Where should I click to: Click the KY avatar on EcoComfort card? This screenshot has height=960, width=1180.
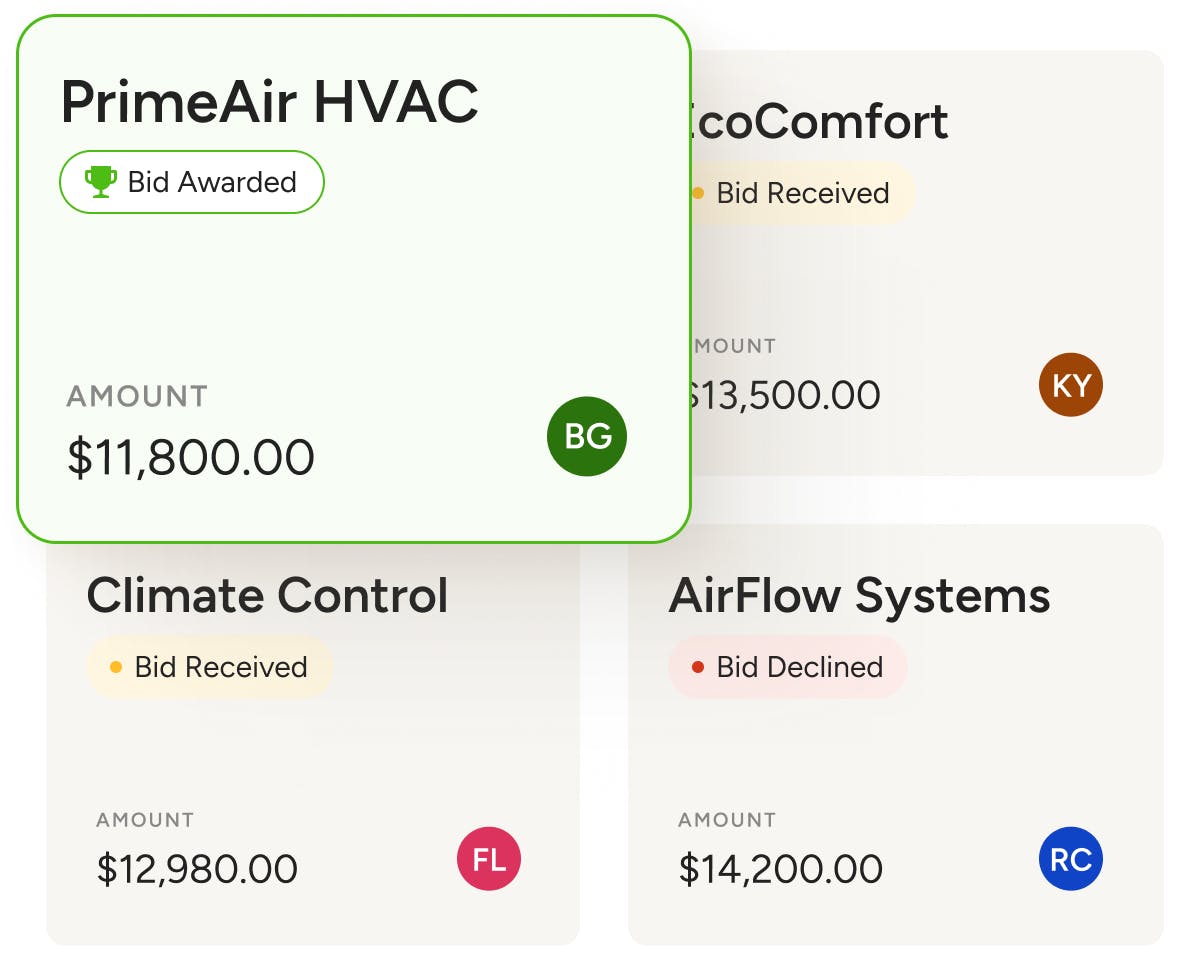[x=1070, y=385]
